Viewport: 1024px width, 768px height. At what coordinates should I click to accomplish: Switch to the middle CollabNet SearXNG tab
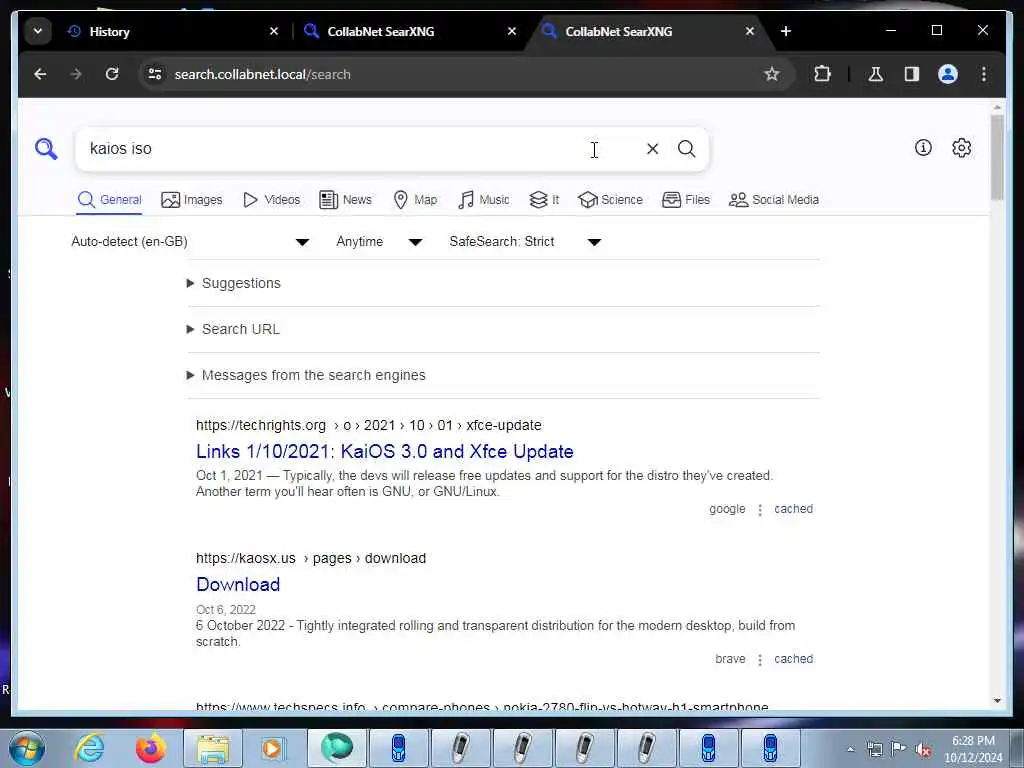tap(411, 31)
